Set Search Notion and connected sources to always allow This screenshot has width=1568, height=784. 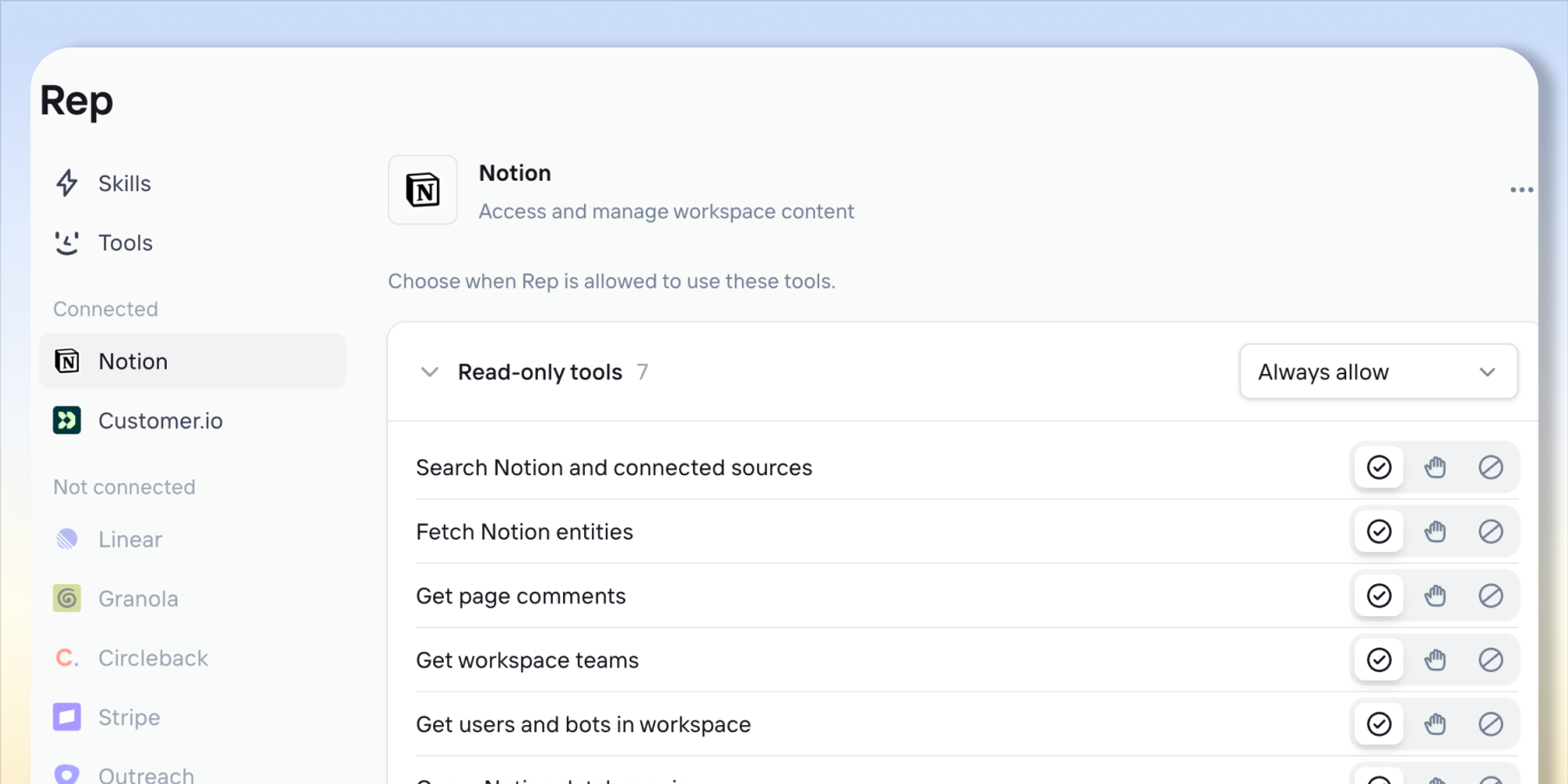pyautogui.click(x=1379, y=467)
